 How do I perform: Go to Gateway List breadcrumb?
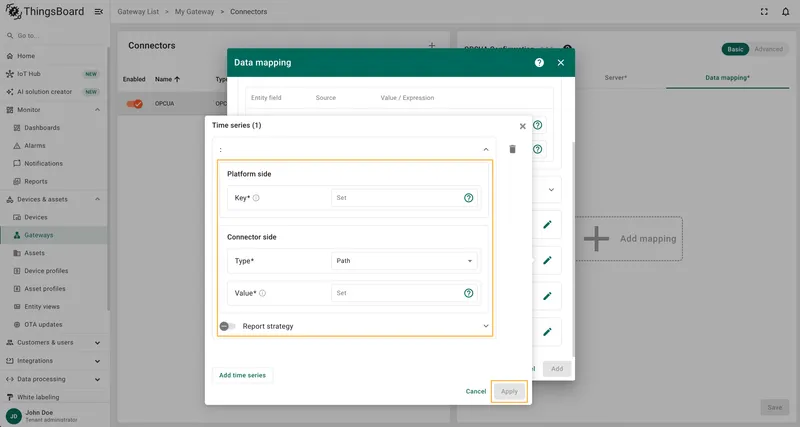[x=138, y=12]
